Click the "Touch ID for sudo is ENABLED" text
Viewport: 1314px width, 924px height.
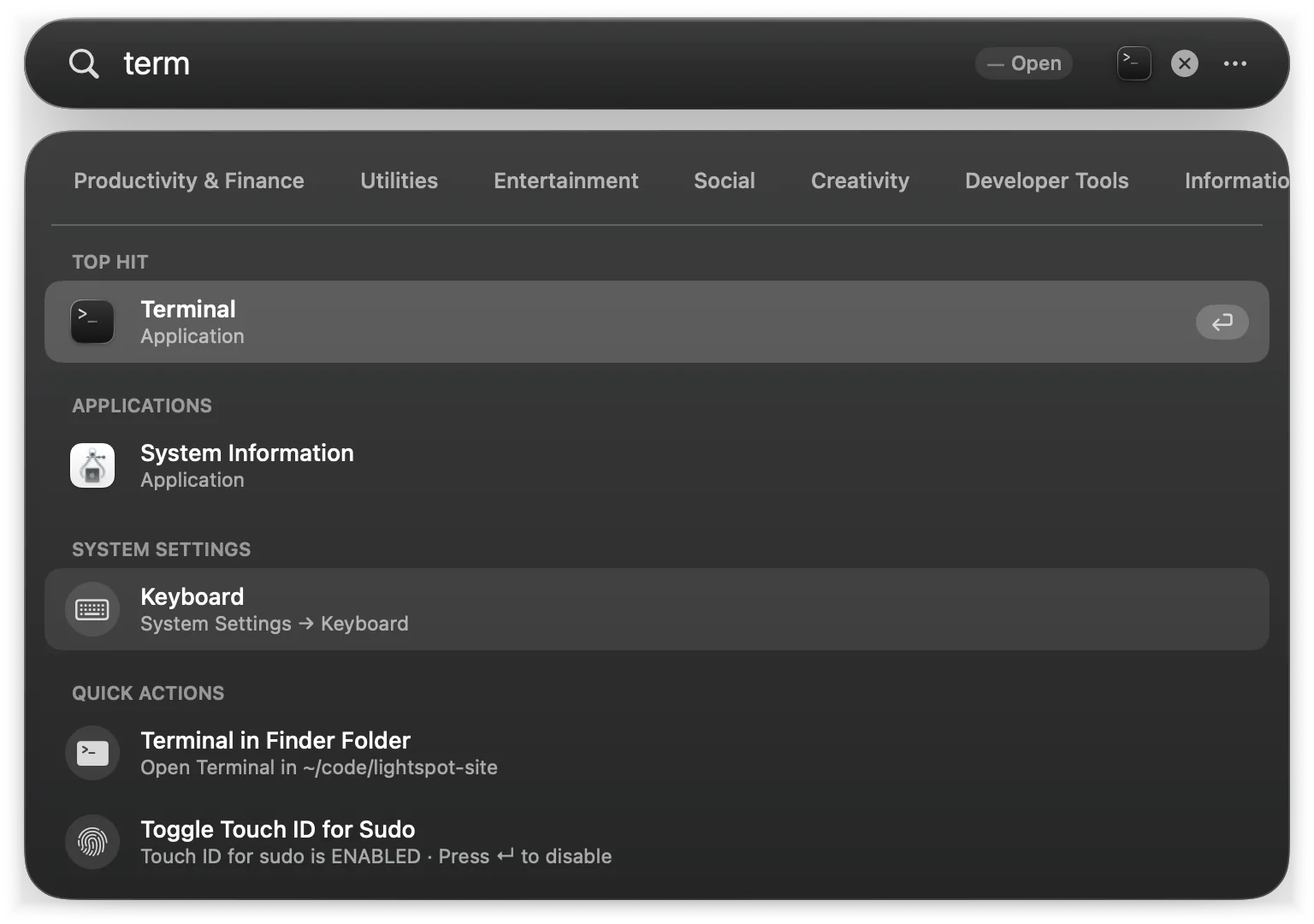pyautogui.click(x=281, y=856)
